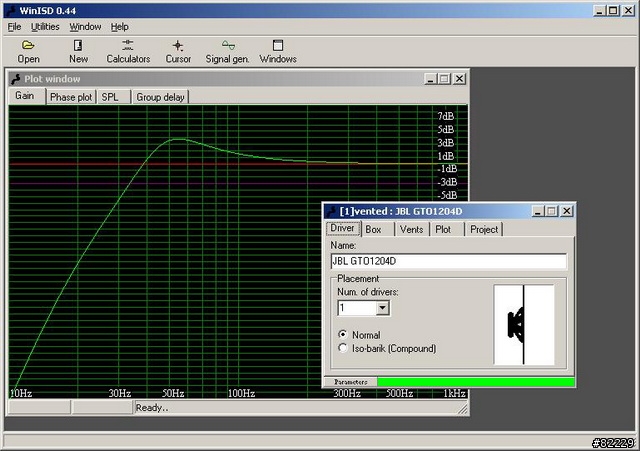Screen dimensions: 640x451
Task: Minimize the vented JBL GTO1204D window
Action: (538, 211)
